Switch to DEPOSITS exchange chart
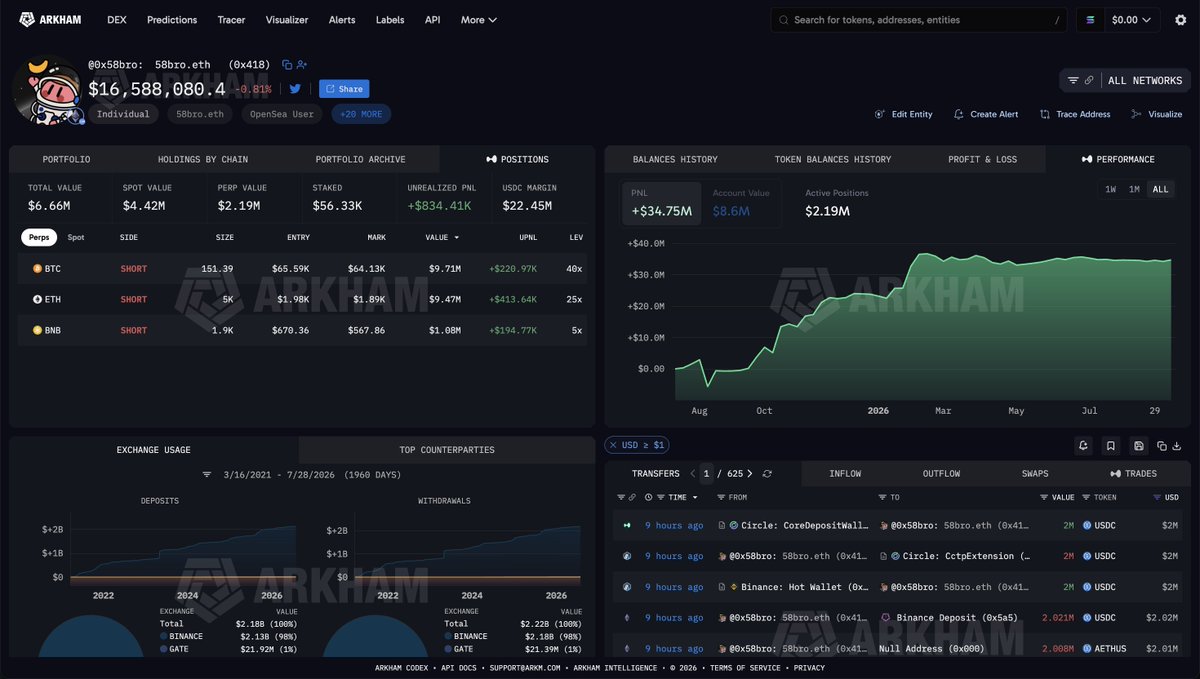 click(160, 500)
